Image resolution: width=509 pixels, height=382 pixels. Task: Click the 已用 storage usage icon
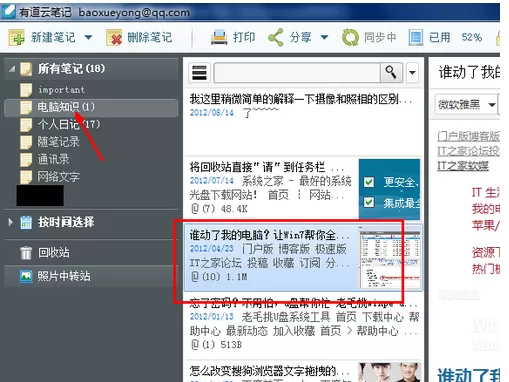tap(415, 37)
